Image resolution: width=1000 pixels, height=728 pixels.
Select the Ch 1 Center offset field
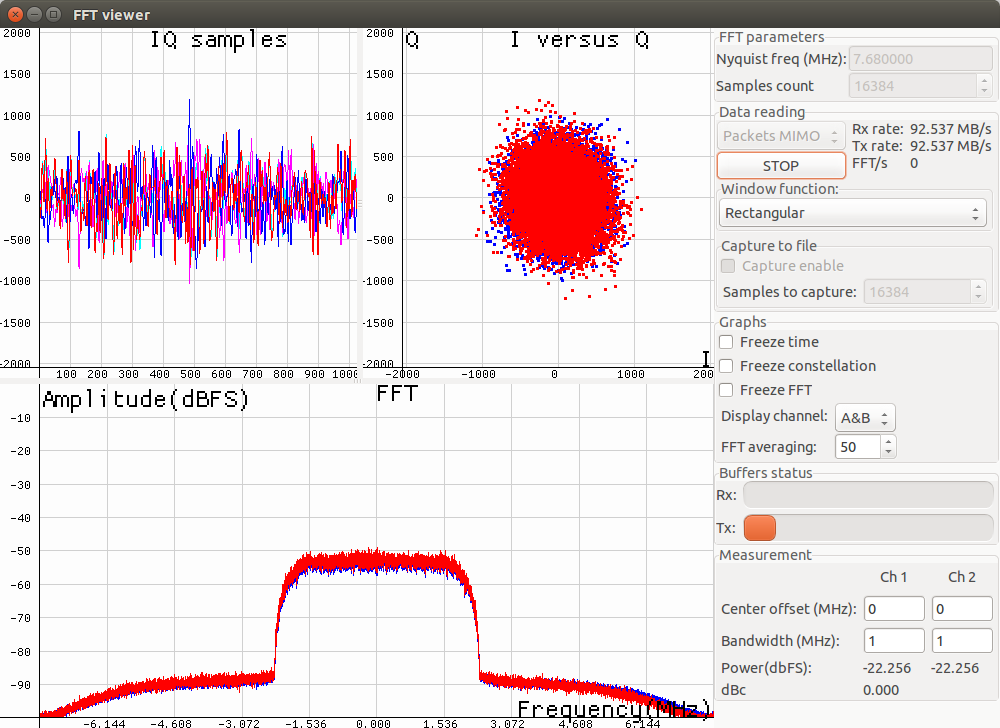[894, 609]
